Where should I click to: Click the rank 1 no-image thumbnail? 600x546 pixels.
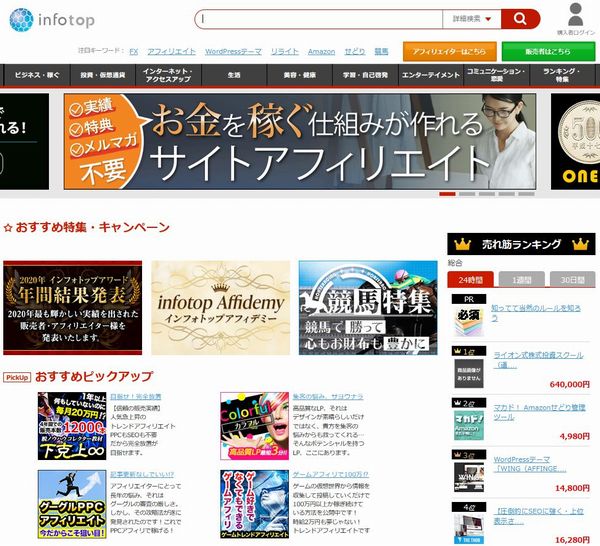[x=469, y=373]
